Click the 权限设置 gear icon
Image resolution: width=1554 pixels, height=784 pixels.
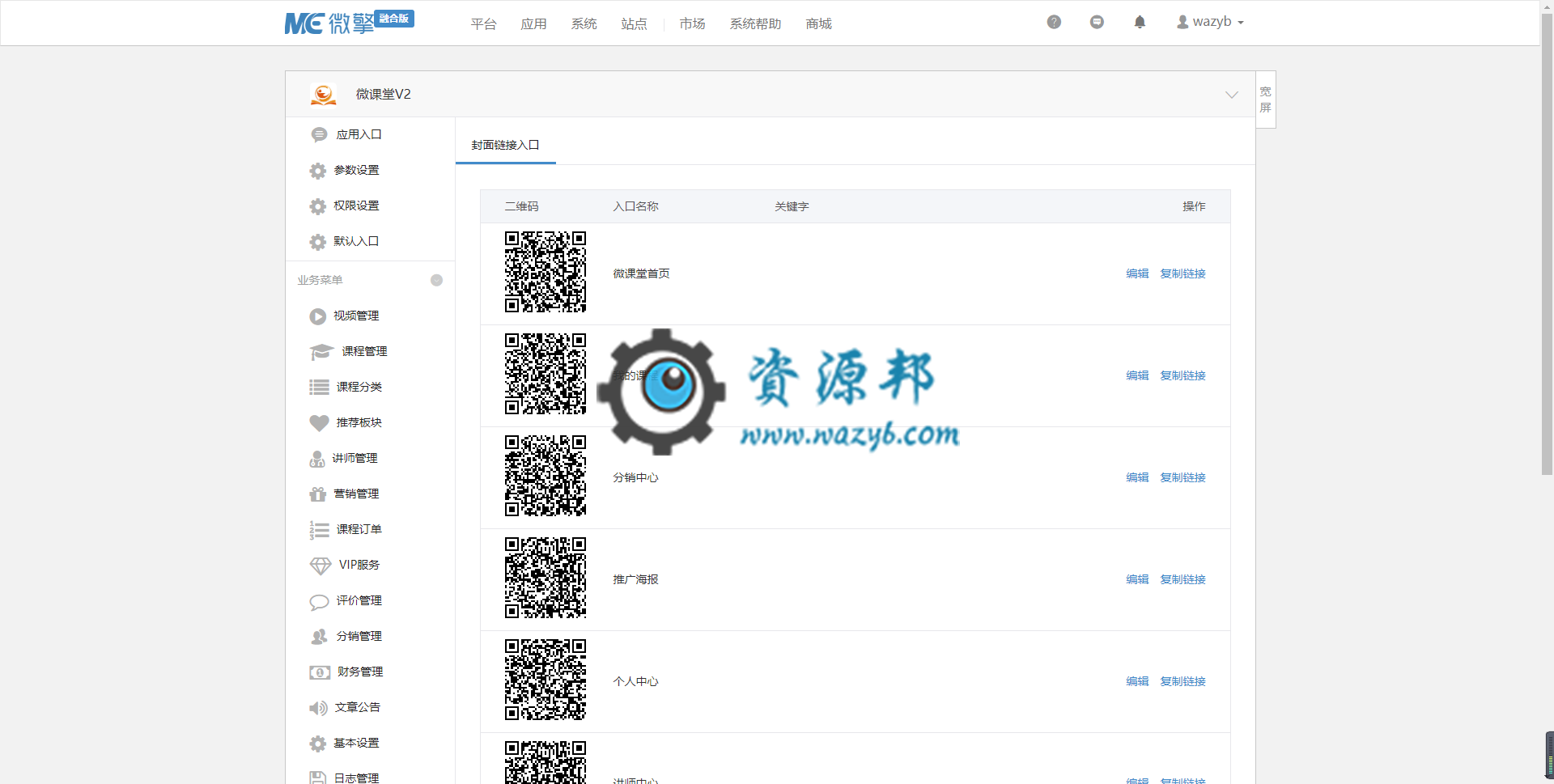(x=318, y=206)
